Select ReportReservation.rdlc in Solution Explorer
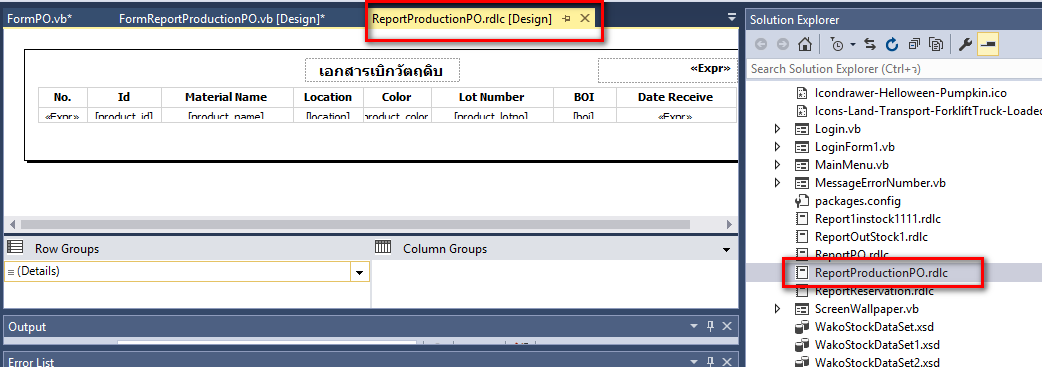The width and height of the screenshot is (1042, 367). point(874,291)
